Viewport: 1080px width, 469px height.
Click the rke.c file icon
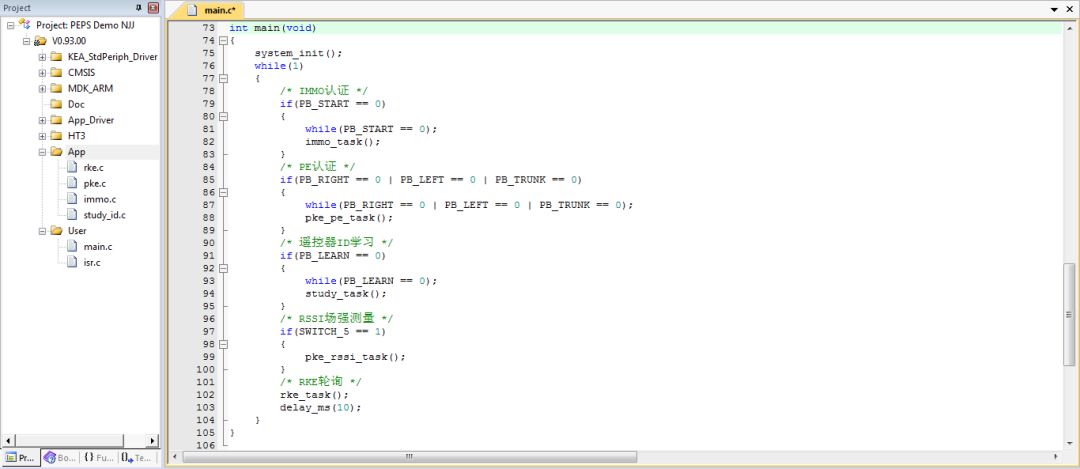pos(72,167)
